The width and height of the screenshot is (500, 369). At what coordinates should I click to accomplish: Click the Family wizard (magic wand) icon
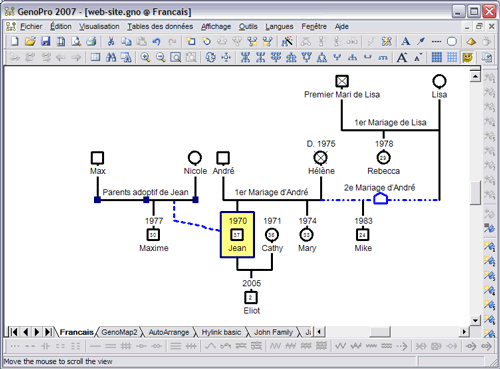[x=287, y=42]
